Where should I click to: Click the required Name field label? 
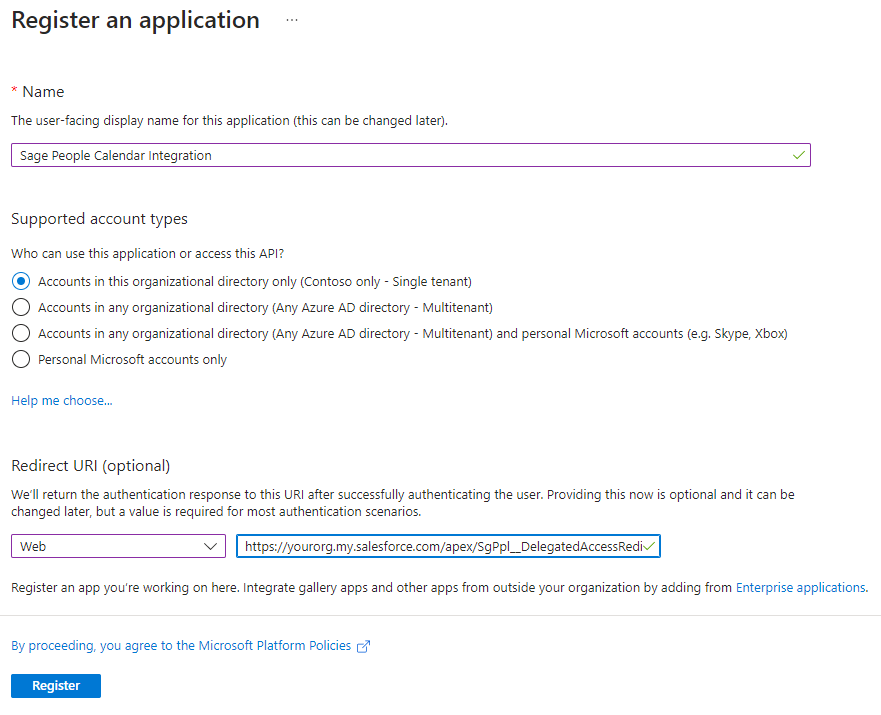pyautogui.click(x=43, y=92)
